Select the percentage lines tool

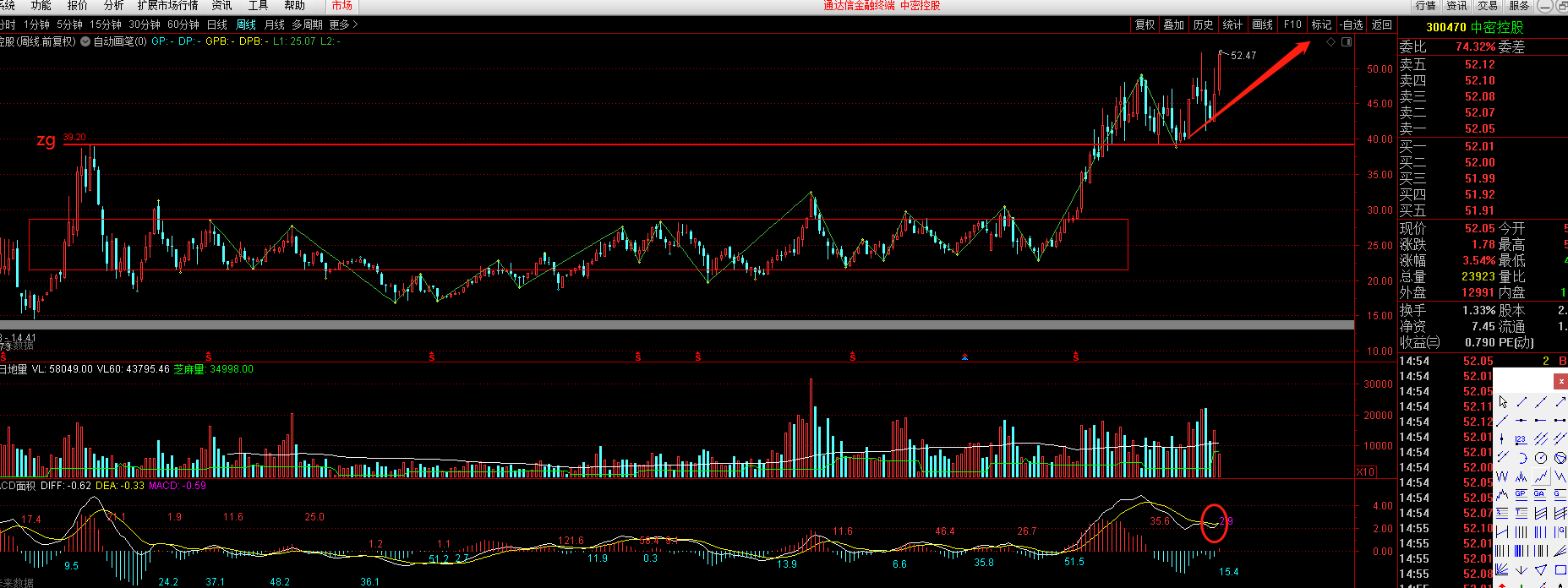click(1502, 512)
